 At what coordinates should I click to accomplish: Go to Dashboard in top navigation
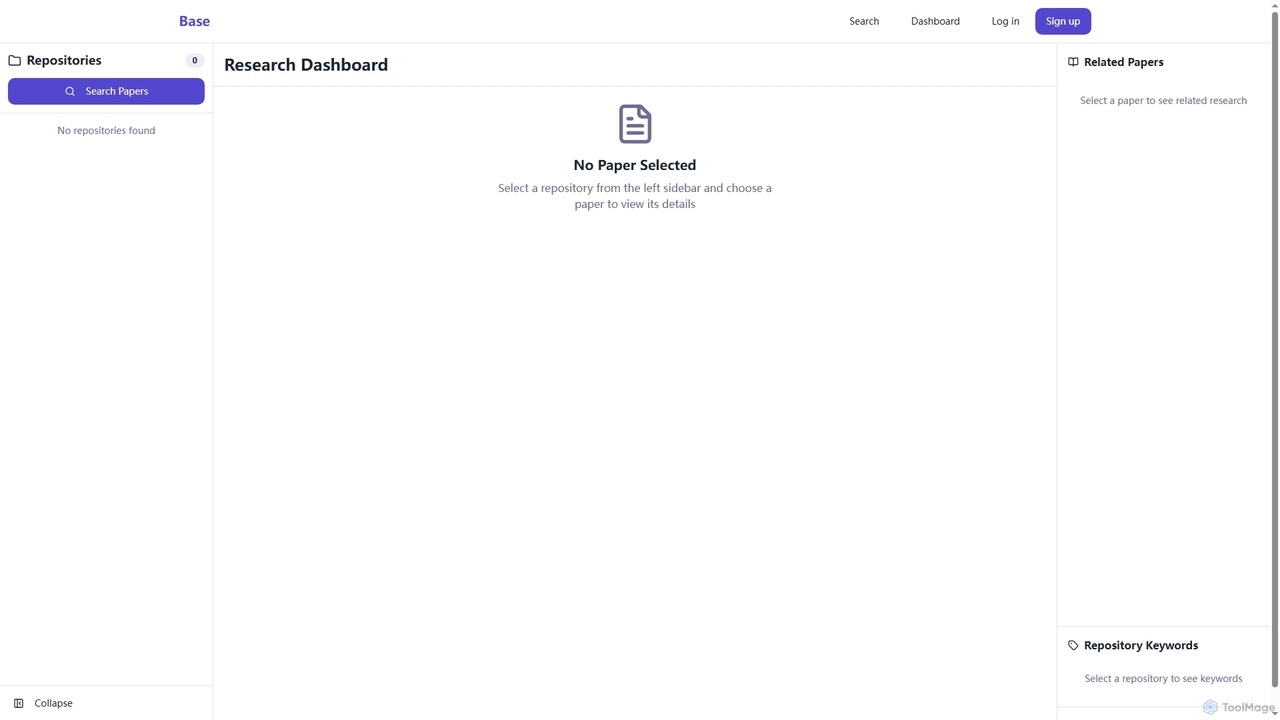tap(935, 21)
